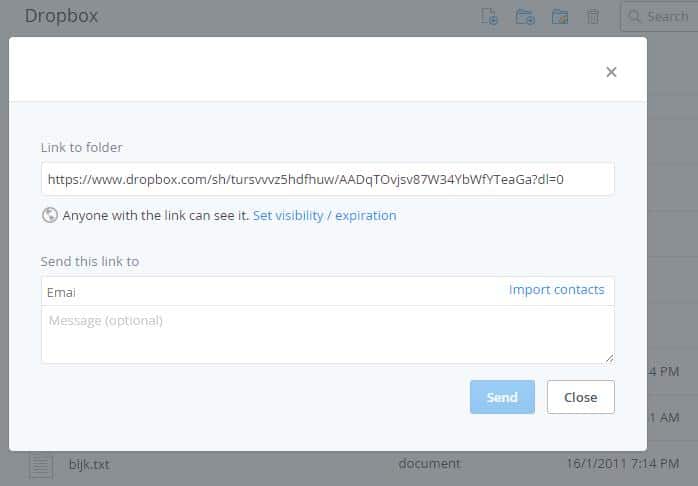Click the globe icon beside the visibility text

(50, 215)
